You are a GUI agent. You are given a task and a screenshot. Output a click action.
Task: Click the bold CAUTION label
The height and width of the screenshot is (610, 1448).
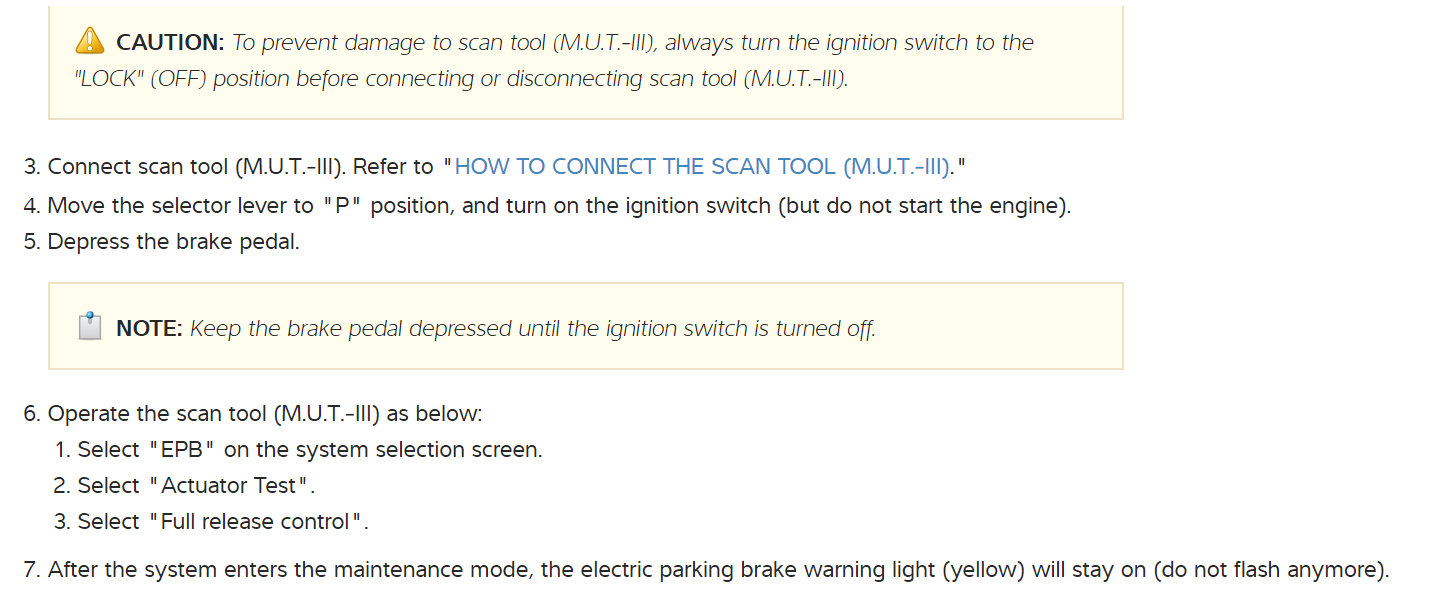[169, 42]
